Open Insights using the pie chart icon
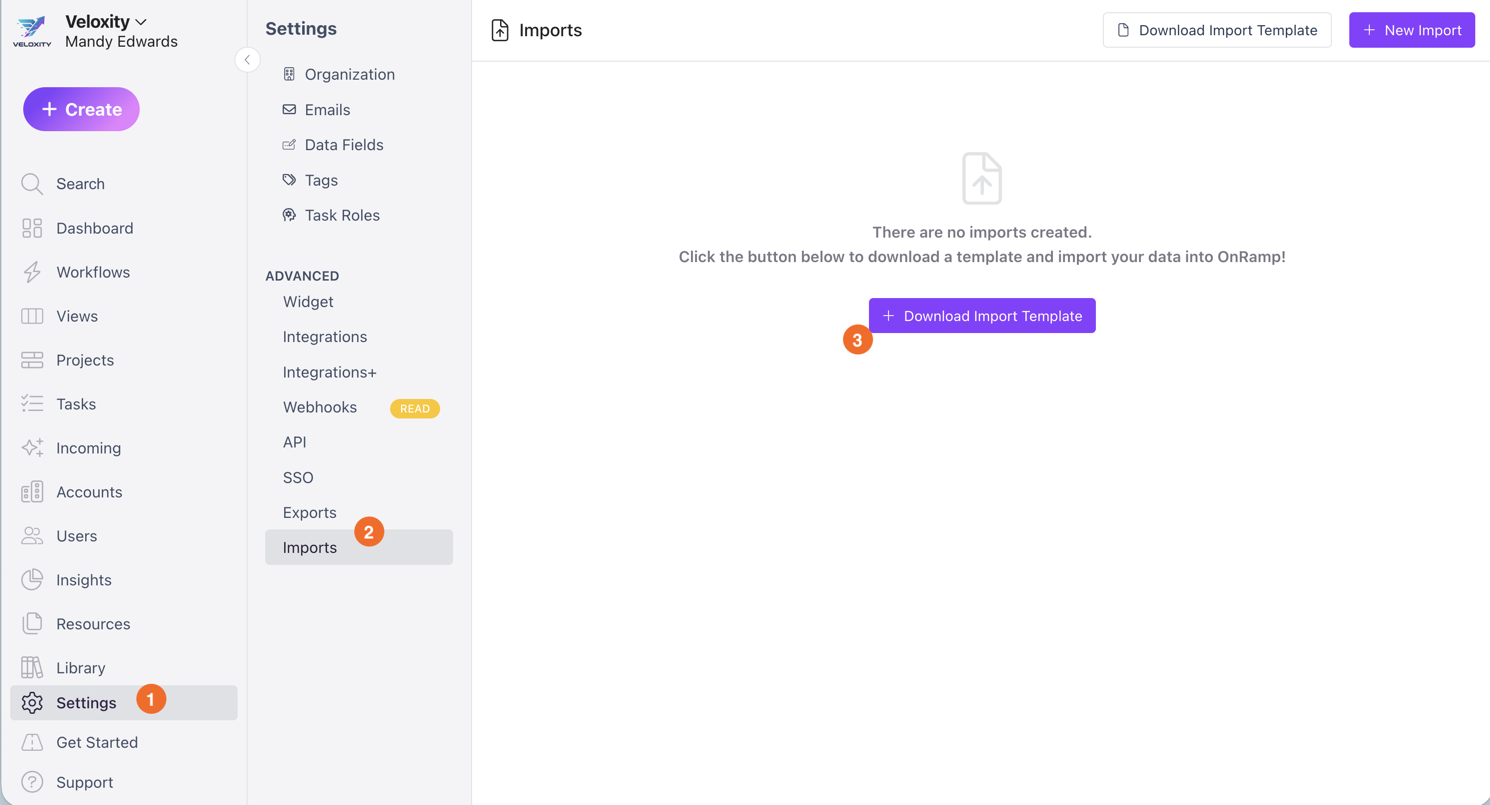 click(32, 580)
